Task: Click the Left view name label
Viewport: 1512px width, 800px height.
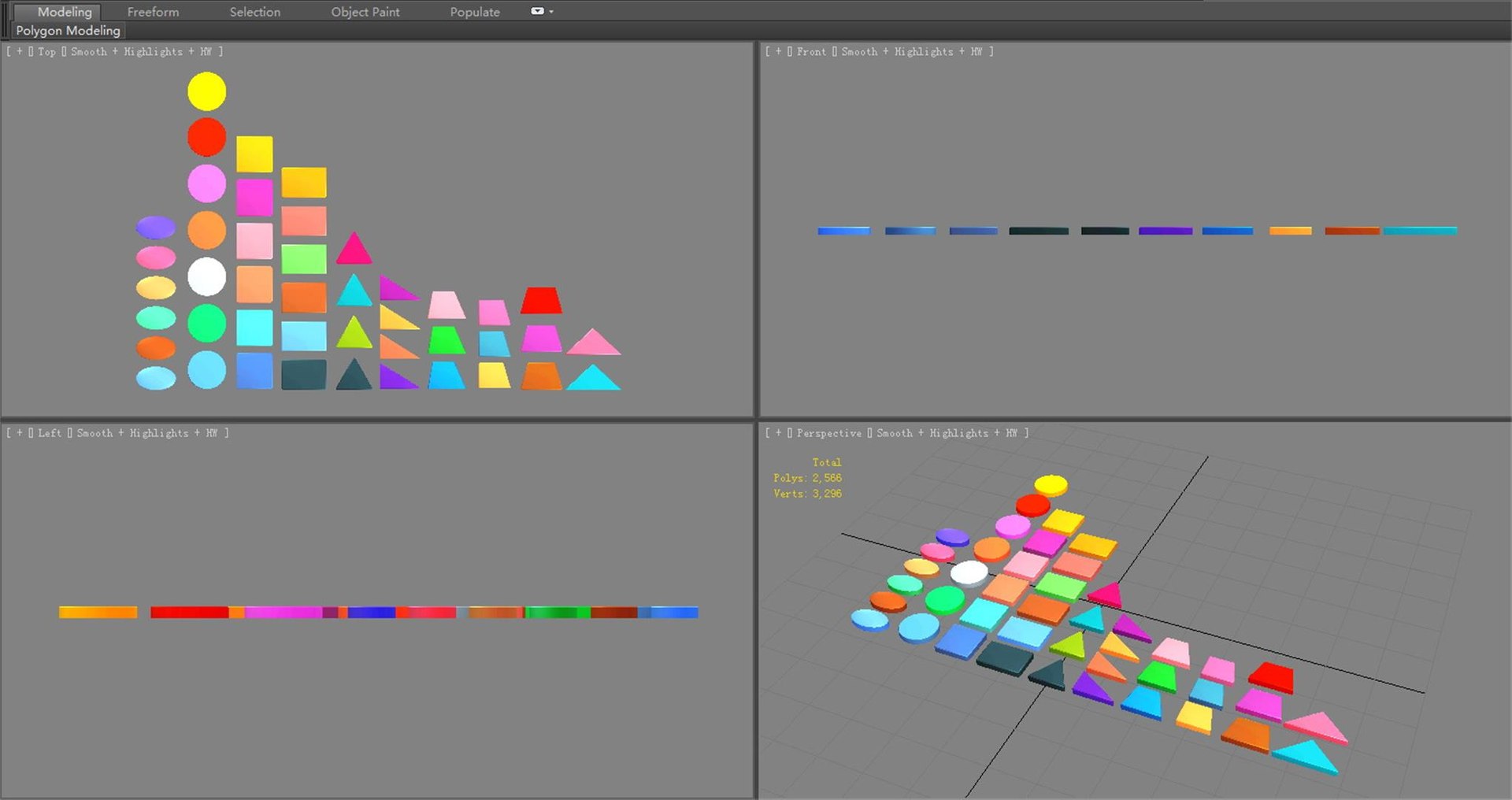Action: point(49,433)
